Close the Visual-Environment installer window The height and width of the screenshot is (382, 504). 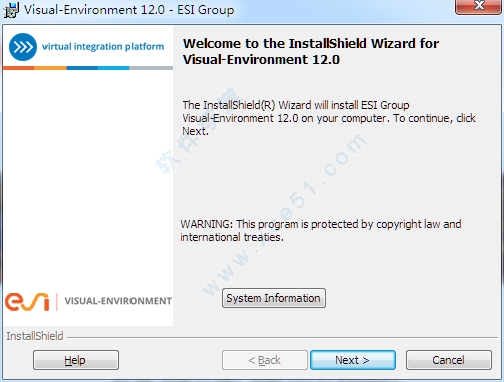click(x=479, y=7)
